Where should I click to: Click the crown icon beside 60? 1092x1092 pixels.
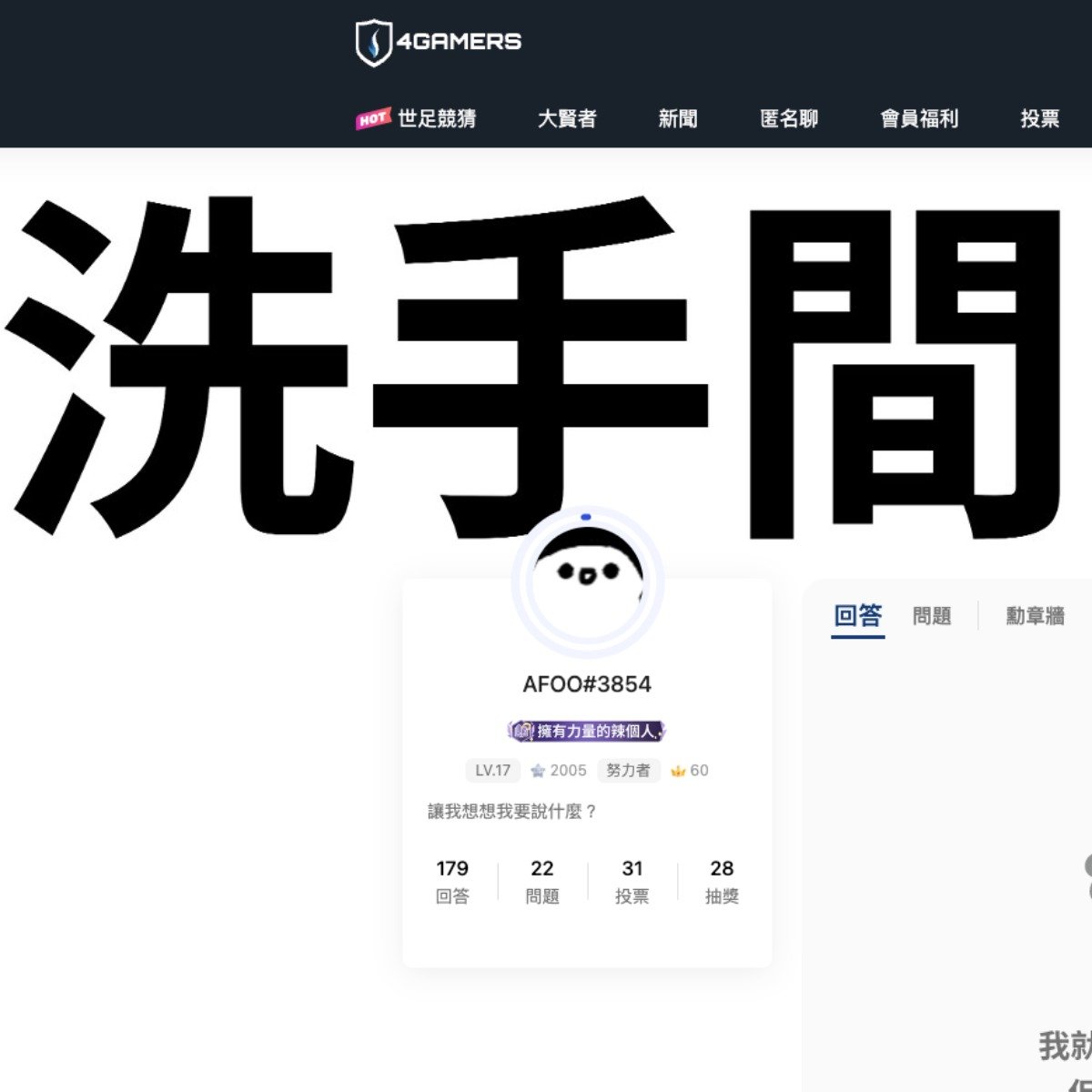tap(677, 771)
